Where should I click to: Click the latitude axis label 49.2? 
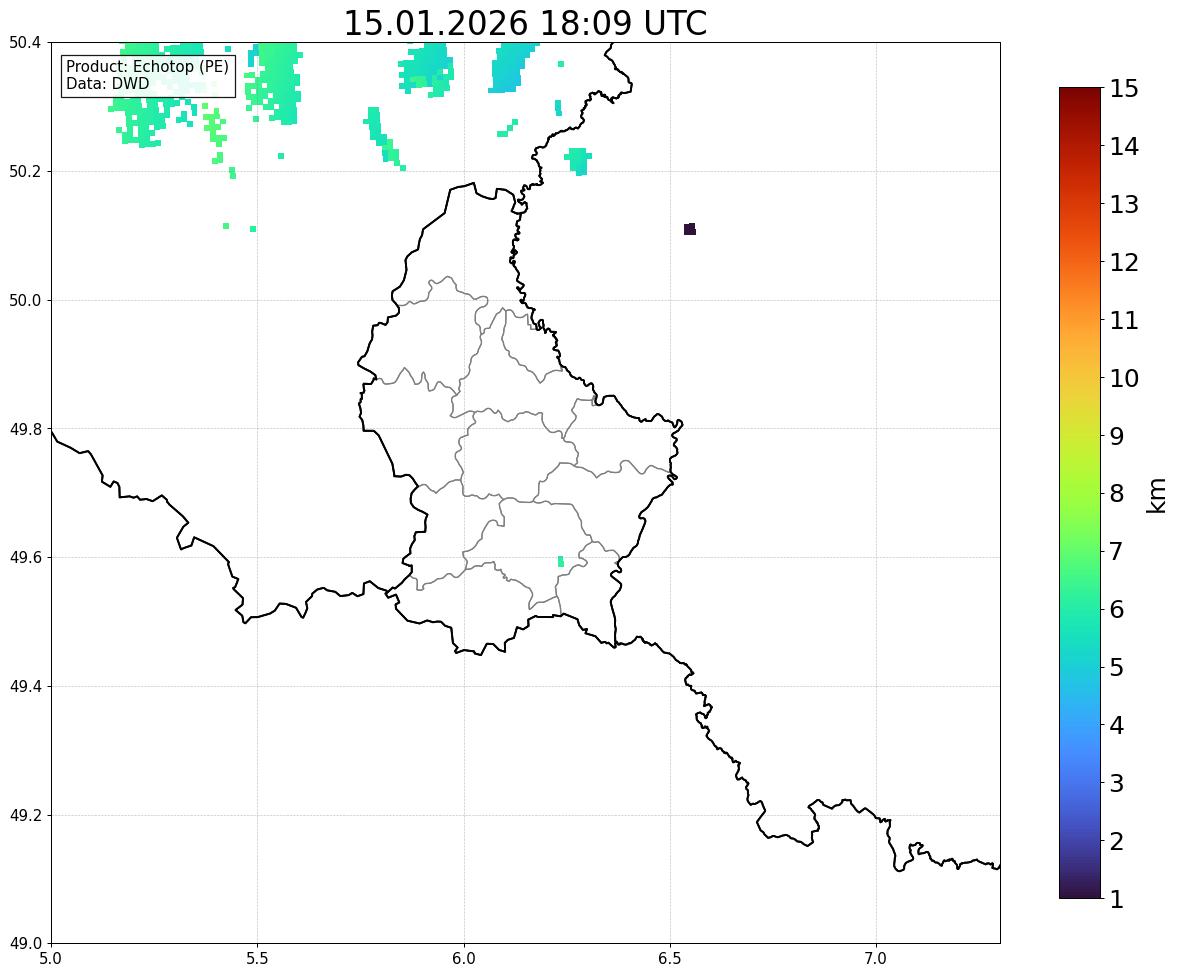(25, 815)
